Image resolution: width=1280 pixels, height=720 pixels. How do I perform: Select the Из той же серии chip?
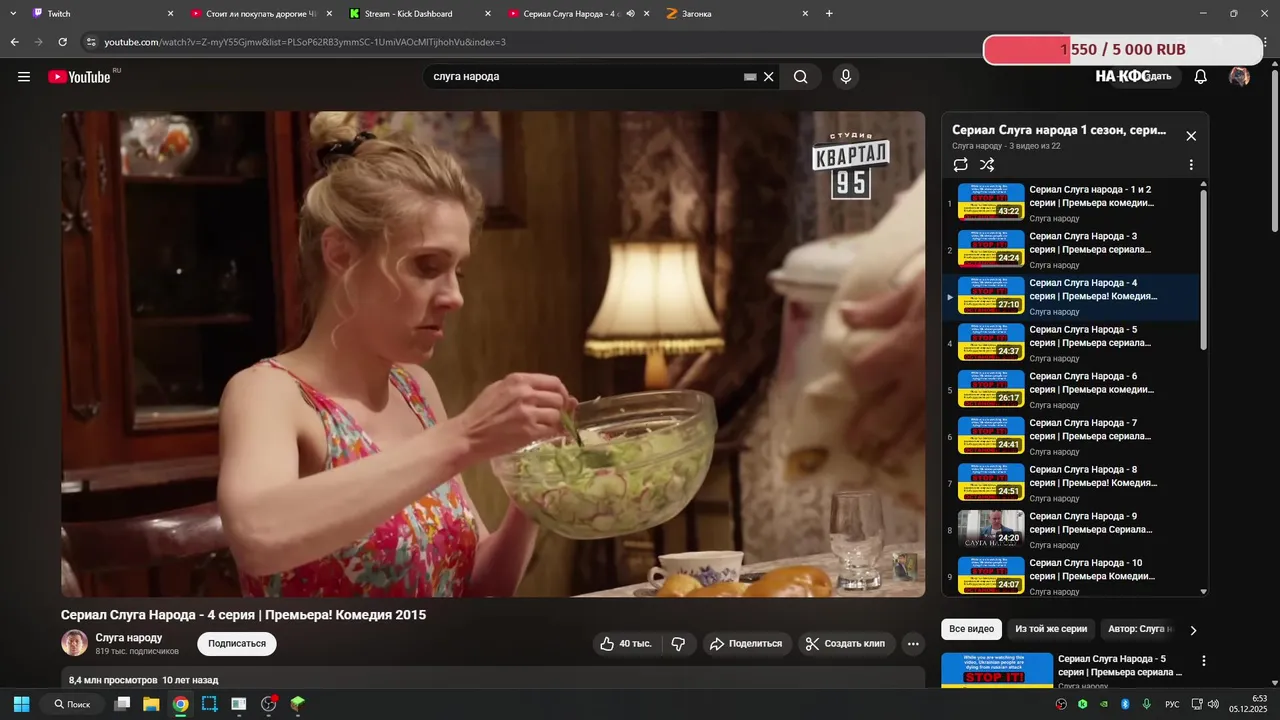point(1051,629)
